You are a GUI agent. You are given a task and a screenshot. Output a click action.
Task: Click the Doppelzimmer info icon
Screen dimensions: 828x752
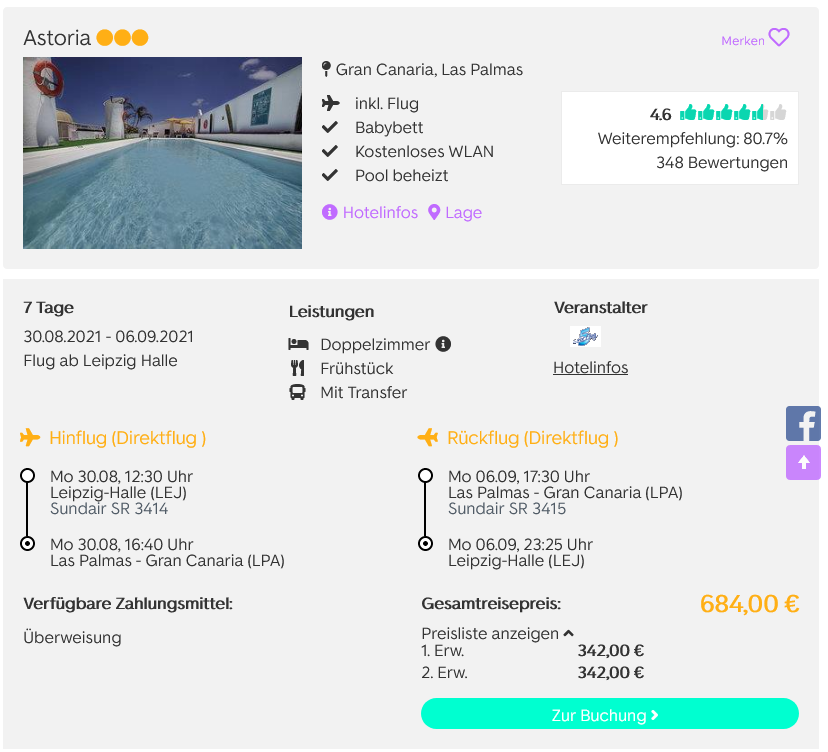(443, 344)
